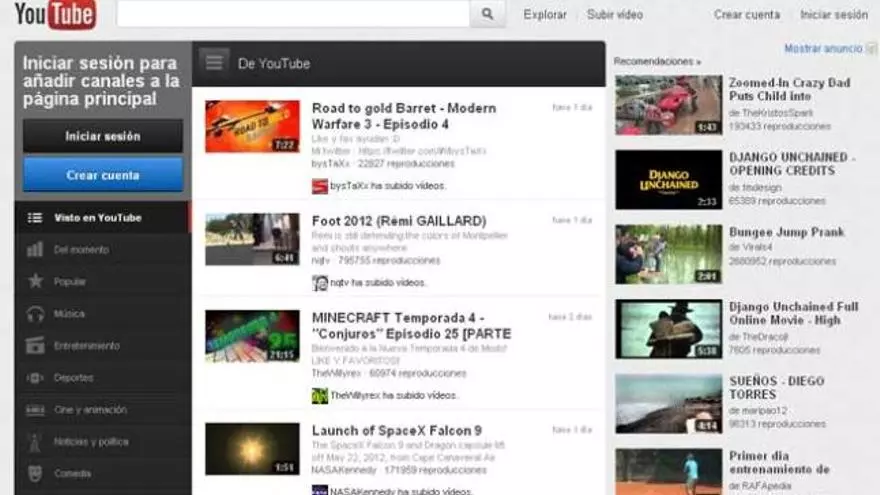This screenshot has width=880, height=495.
Task: Click the Popular star icon
Action: pos(35,282)
